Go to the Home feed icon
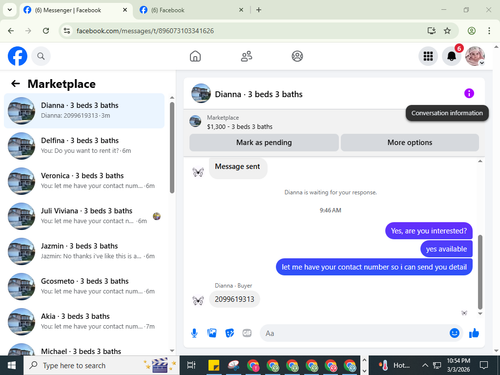Screen dimensions: 500x375 [x=195, y=56]
